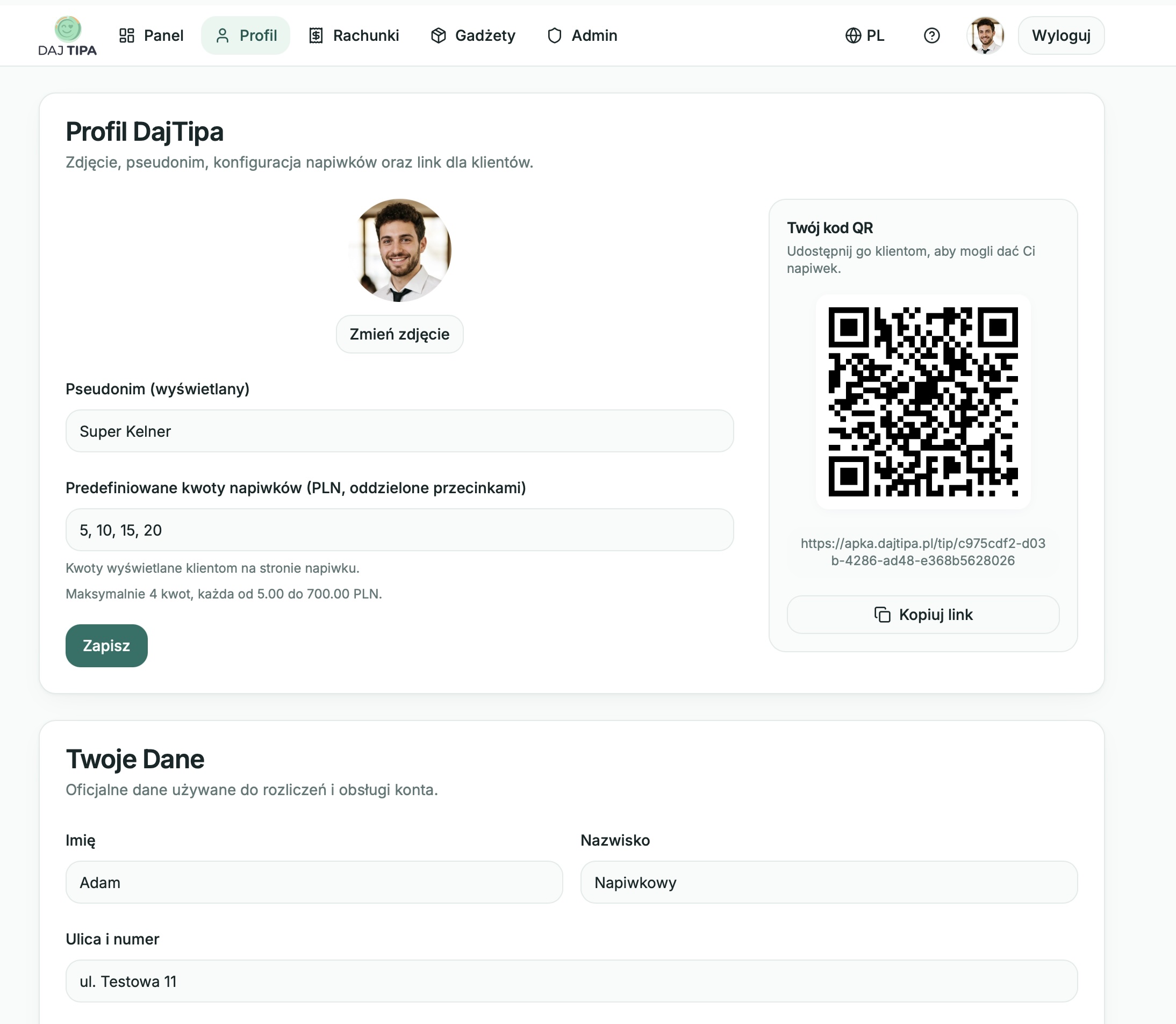The height and width of the screenshot is (1024, 1176).
Task: Click the predefined tip amounts field
Action: pyautogui.click(x=400, y=530)
